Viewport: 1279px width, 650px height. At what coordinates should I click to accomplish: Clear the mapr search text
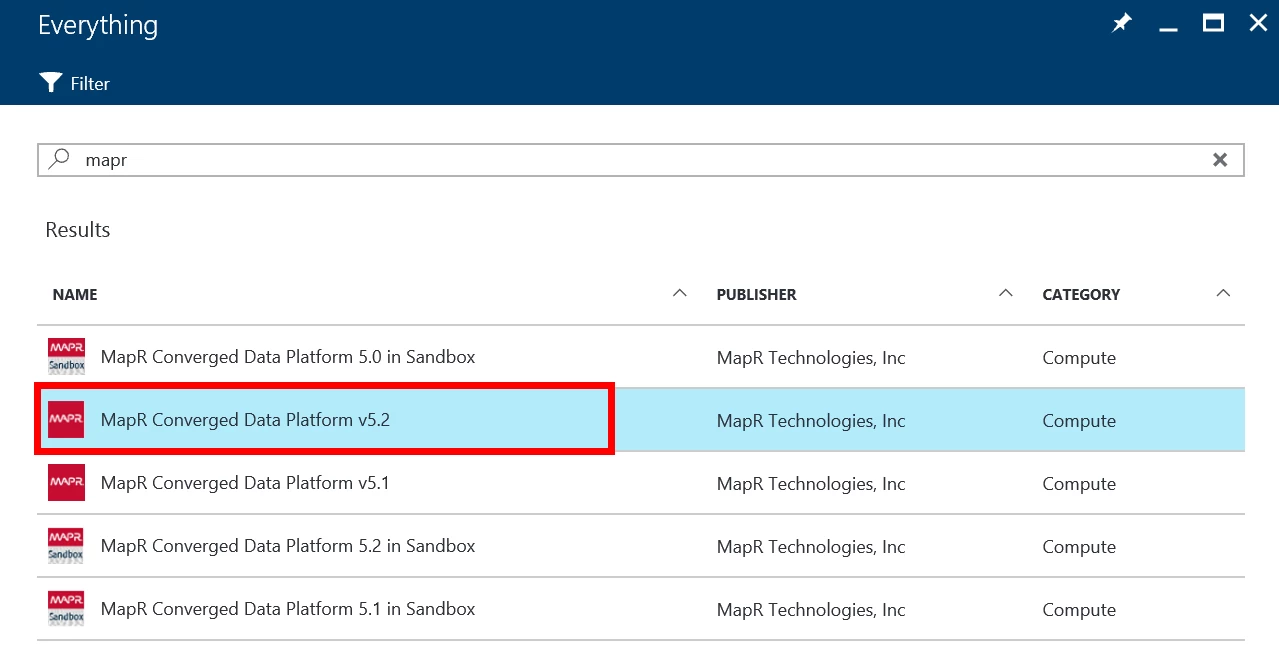pos(1220,160)
